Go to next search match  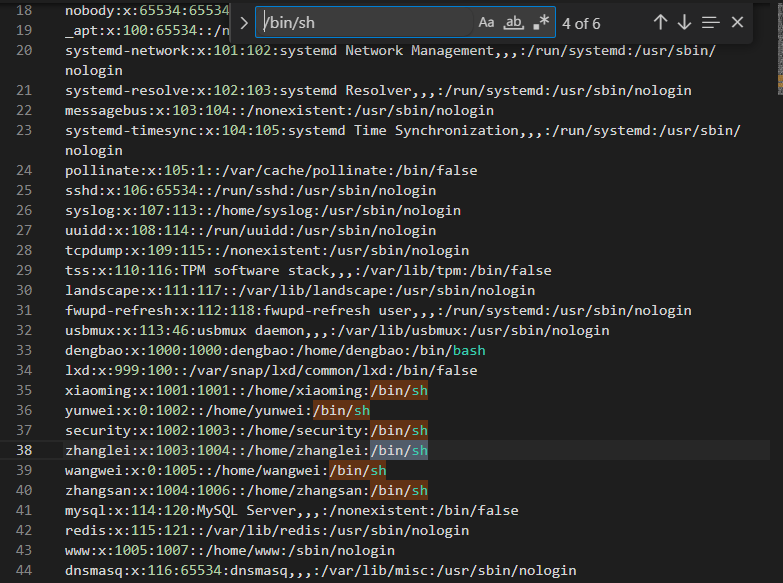pos(684,22)
